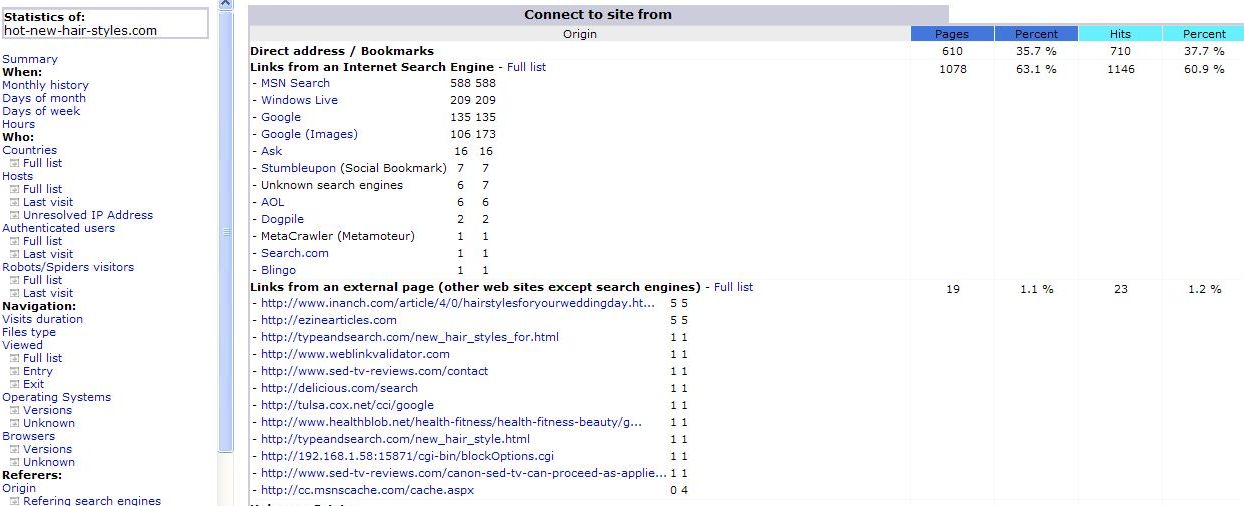1244x506 pixels.
Task: Open the MSN Search engine link
Action: 295,83
